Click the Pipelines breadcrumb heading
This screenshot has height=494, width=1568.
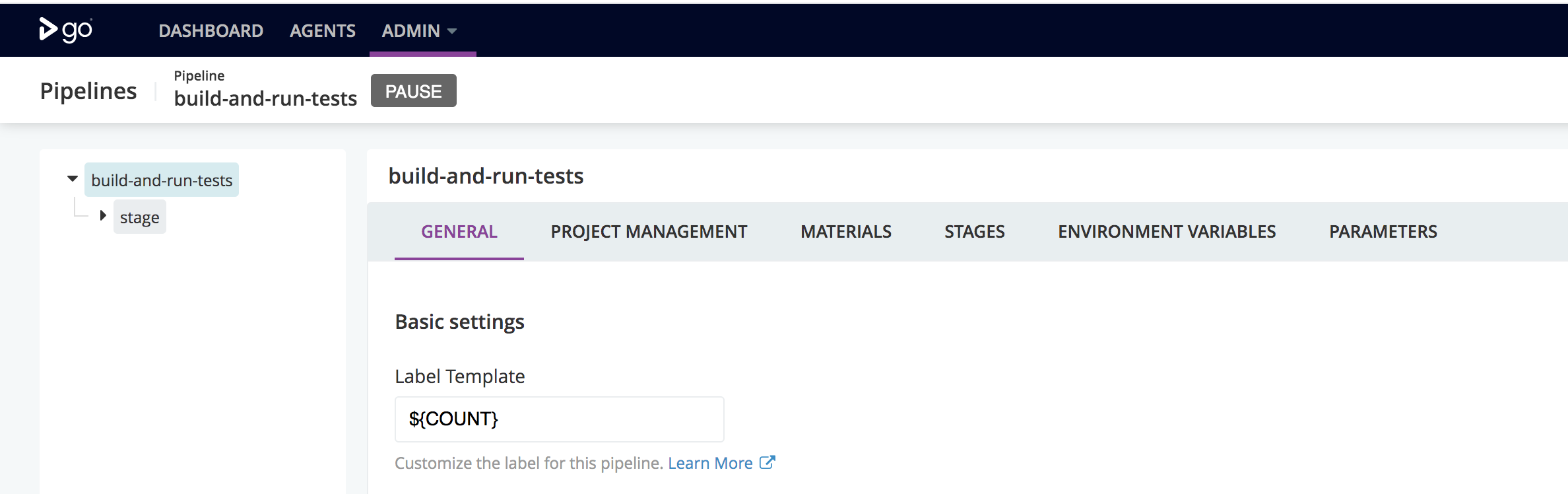pyautogui.click(x=88, y=91)
